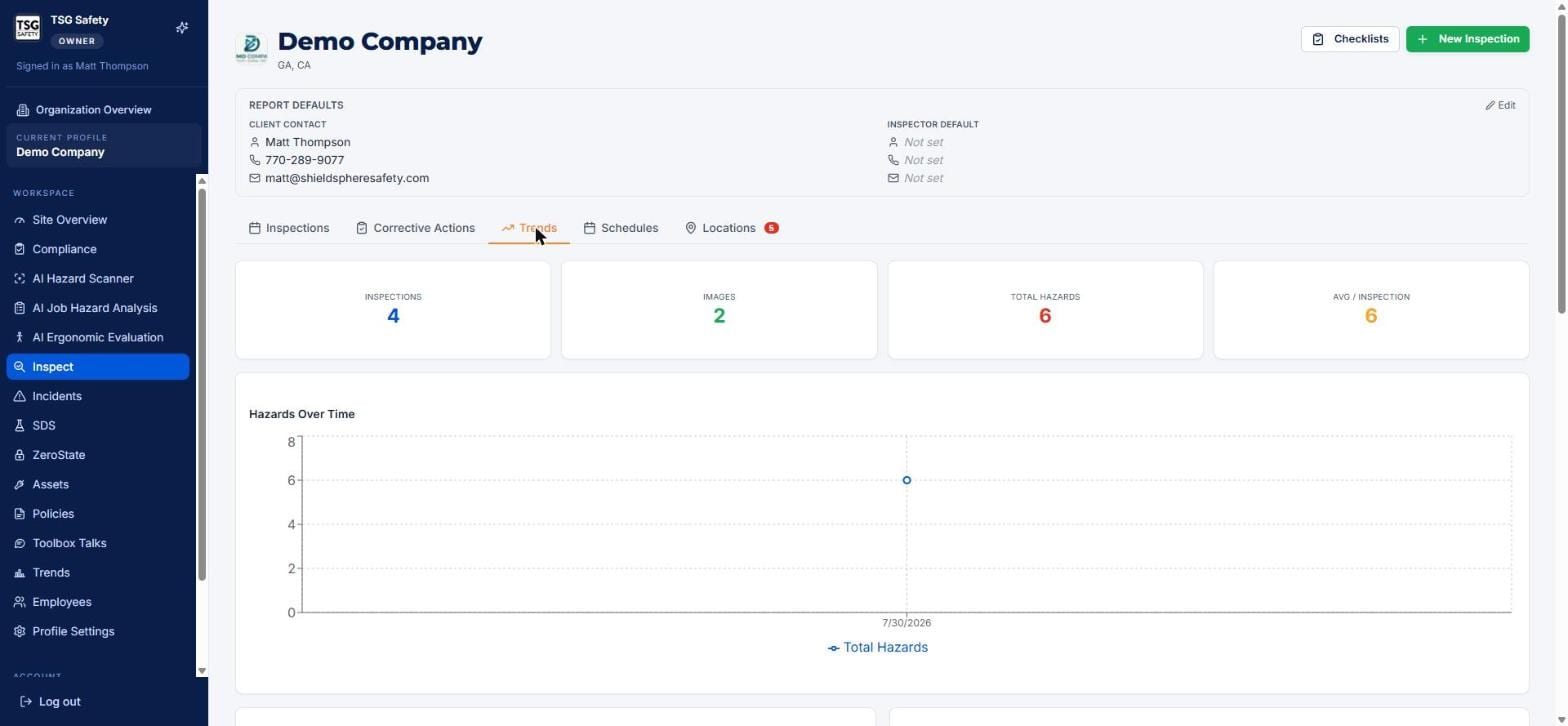Viewport: 1568px width, 726px height.
Task: Open the Schedules tab
Action: pyautogui.click(x=621, y=228)
